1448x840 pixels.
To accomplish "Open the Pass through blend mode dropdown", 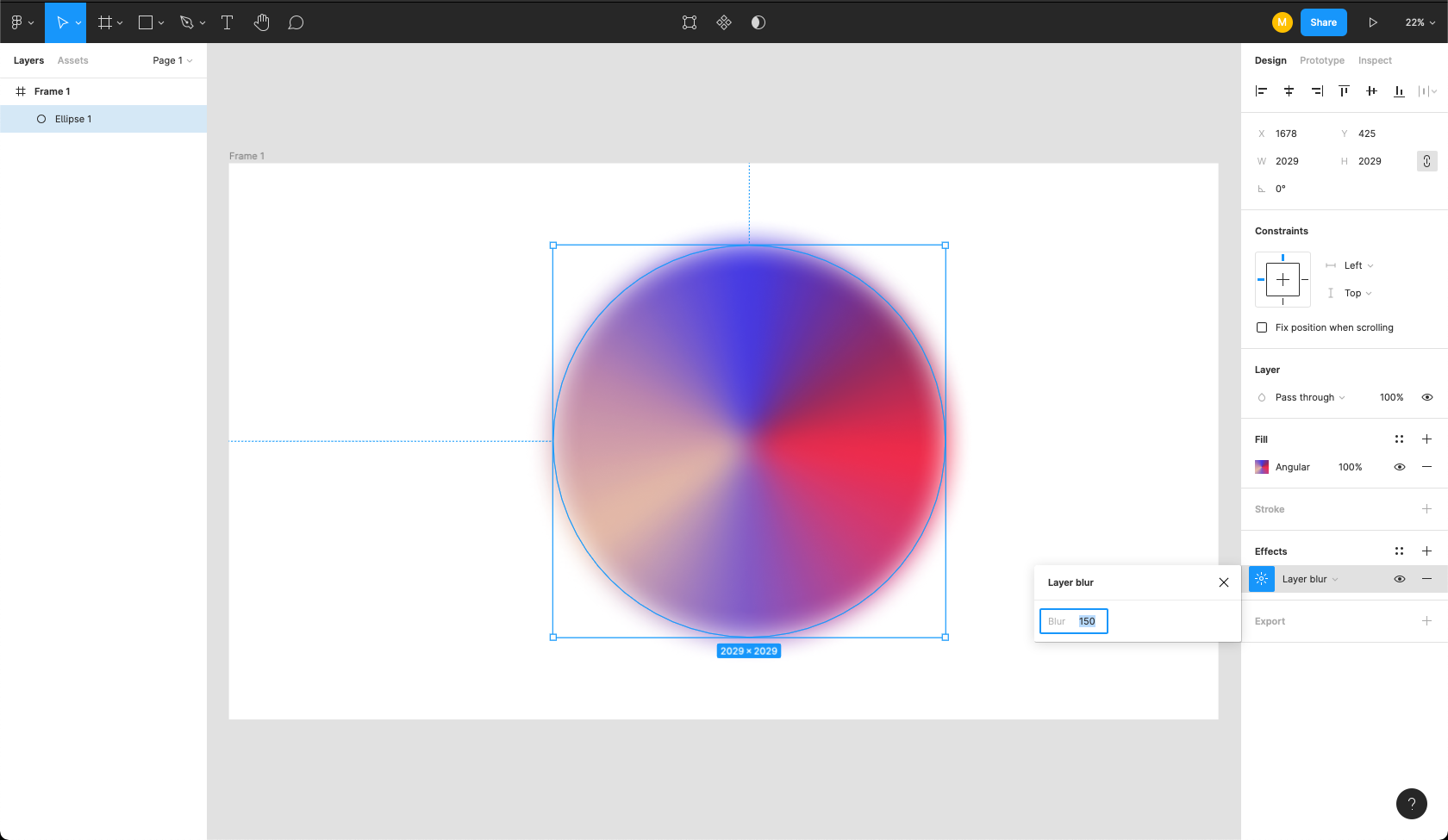I will tap(1309, 397).
